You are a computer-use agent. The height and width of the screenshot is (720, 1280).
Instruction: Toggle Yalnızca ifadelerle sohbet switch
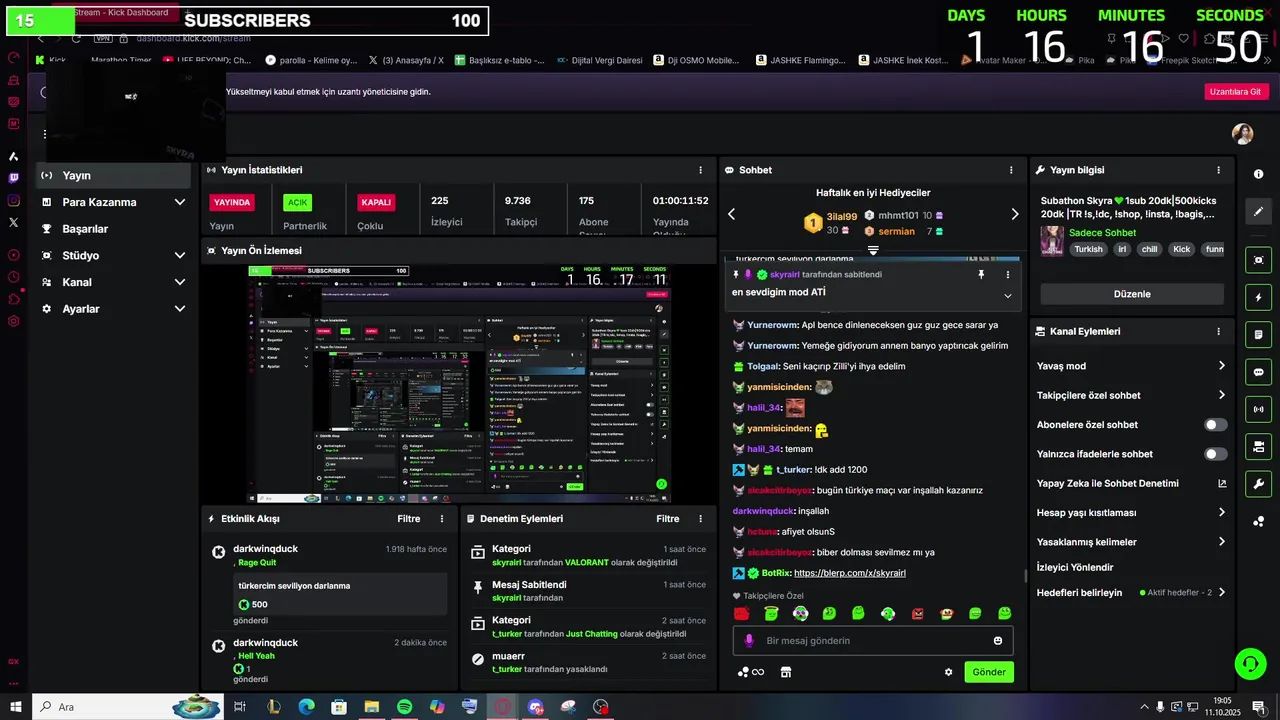[1216, 454]
